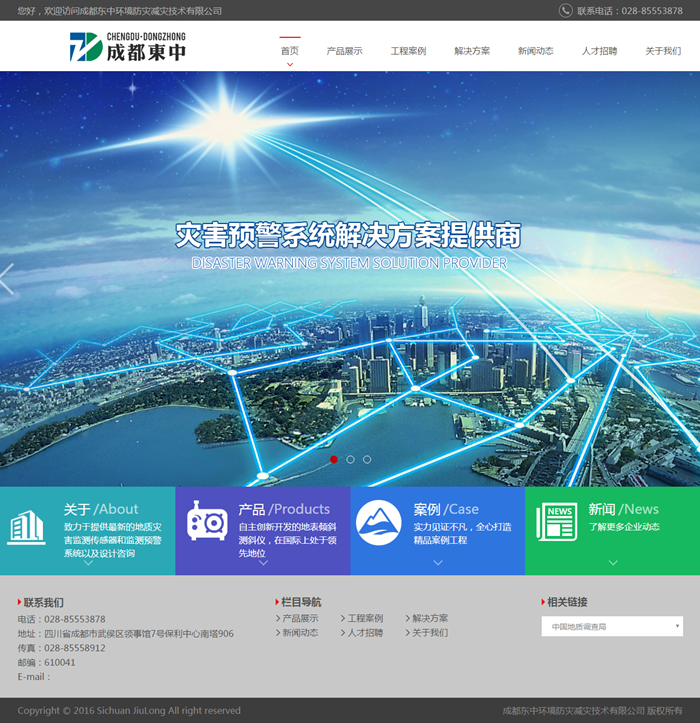
Task: Click the phone icon beside the contact number
Action: [x=566, y=11]
